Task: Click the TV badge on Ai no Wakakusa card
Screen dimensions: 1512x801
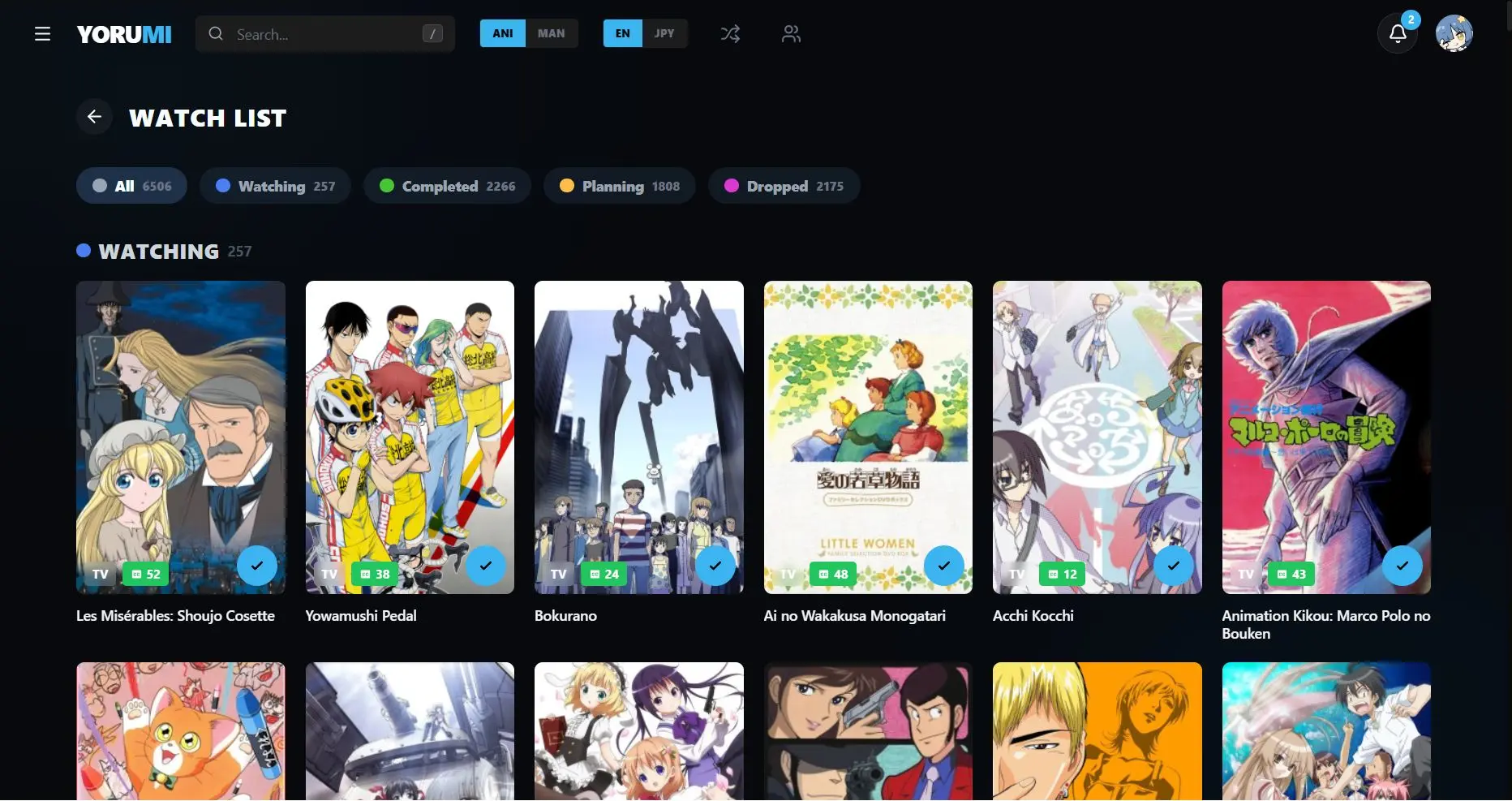Action: pos(788,574)
